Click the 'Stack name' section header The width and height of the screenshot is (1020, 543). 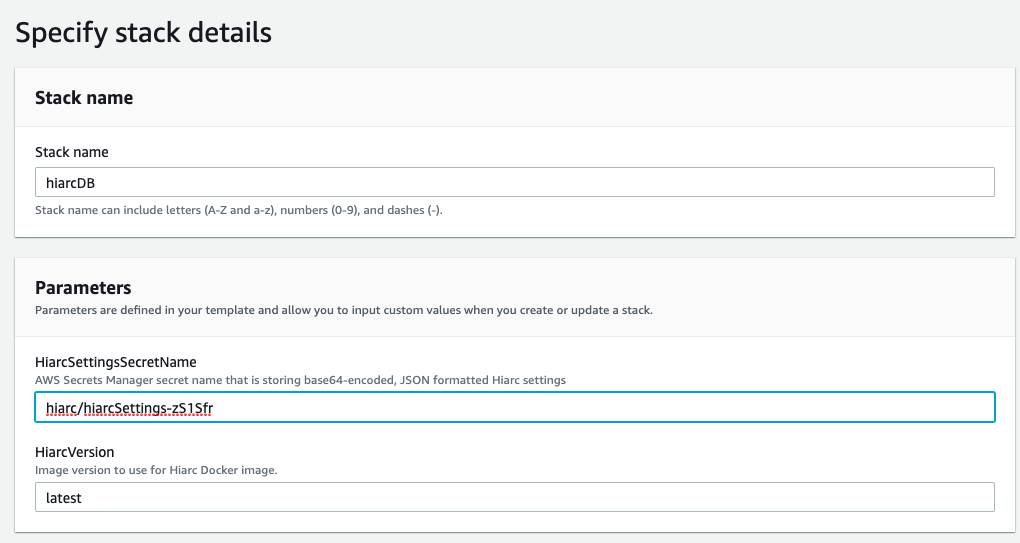tap(84, 98)
